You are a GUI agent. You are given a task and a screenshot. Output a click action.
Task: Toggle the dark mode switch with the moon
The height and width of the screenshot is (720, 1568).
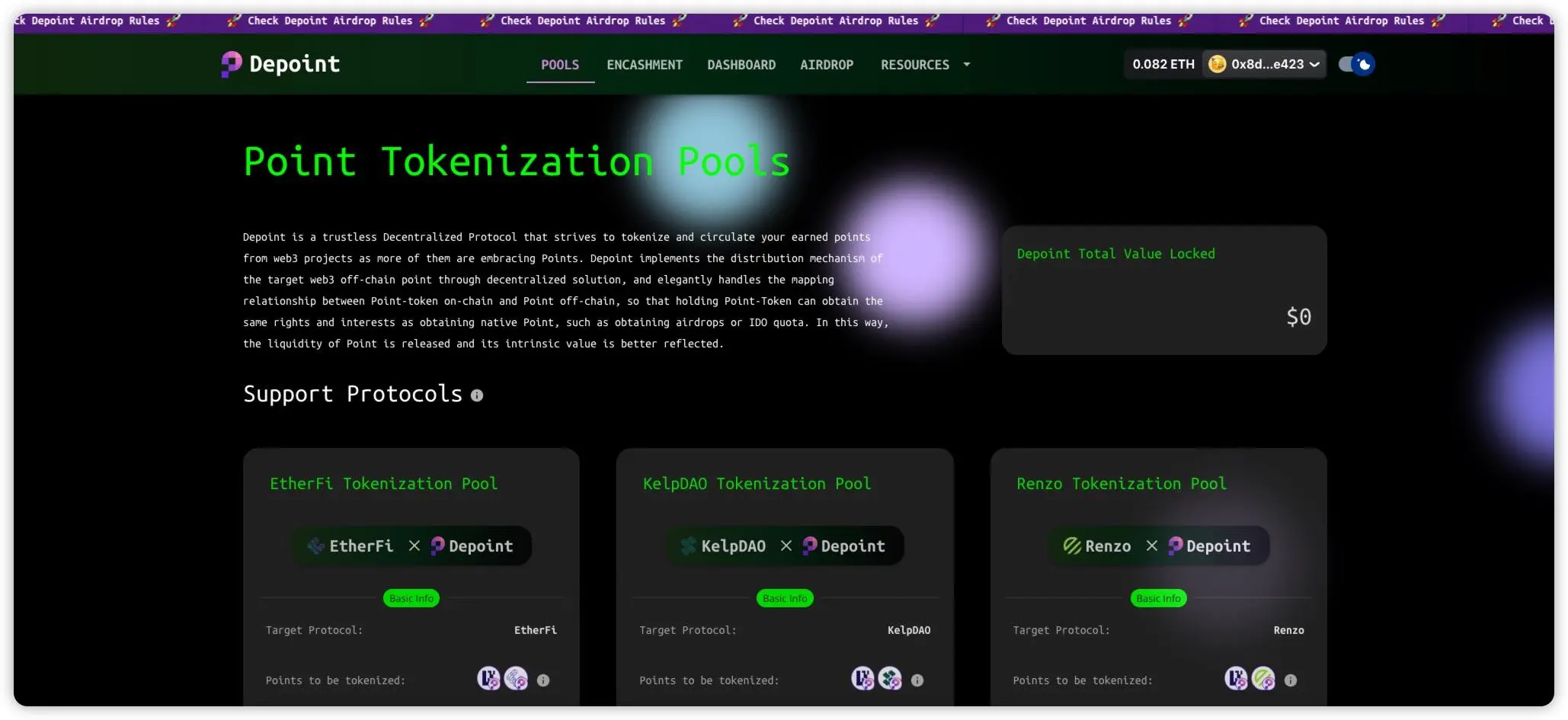(x=1357, y=64)
